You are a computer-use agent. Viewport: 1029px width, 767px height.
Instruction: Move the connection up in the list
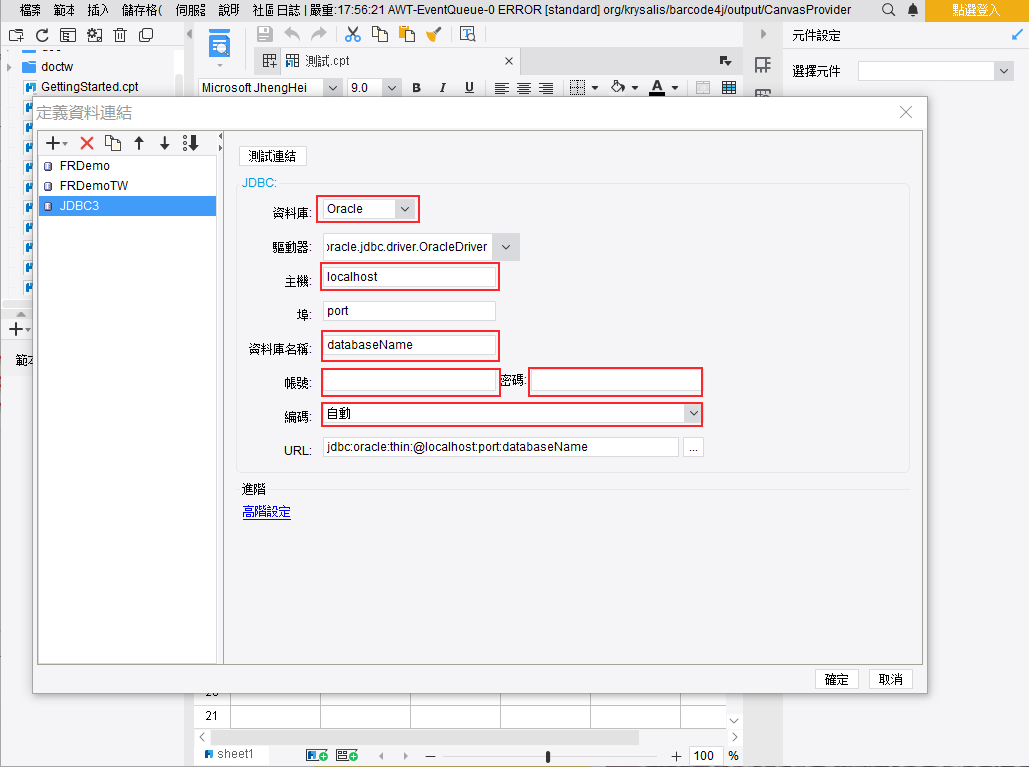coord(139,143)
